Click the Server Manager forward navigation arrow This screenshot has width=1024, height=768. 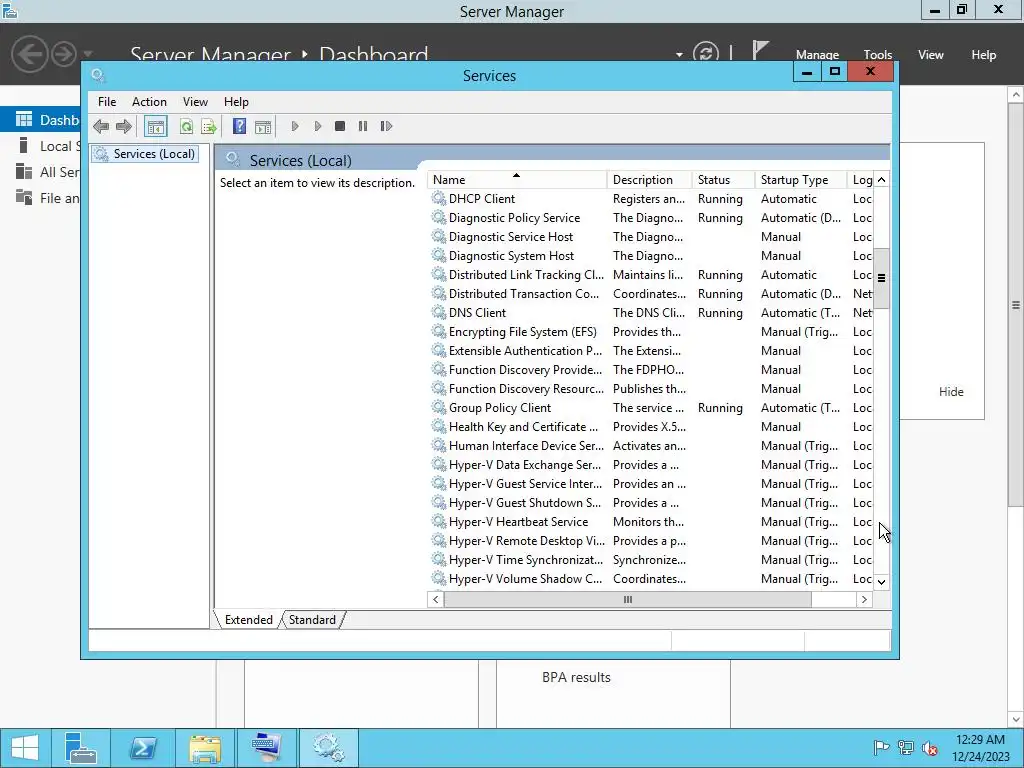point(64,54)
